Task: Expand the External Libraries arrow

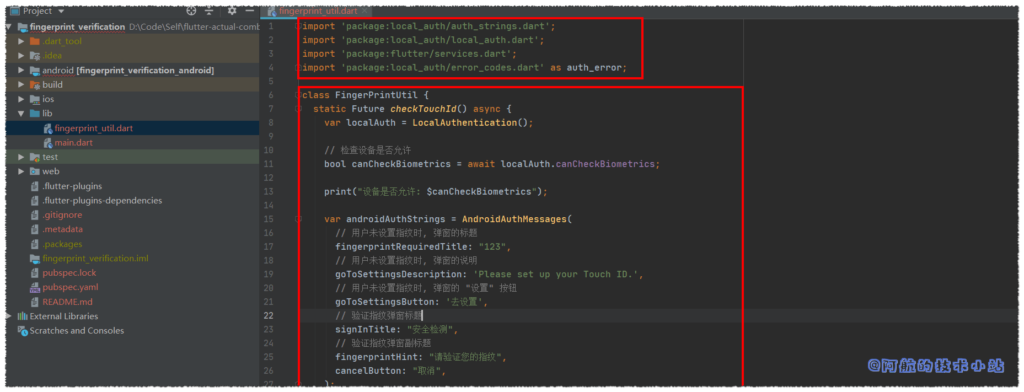Action: coord(8,316)
